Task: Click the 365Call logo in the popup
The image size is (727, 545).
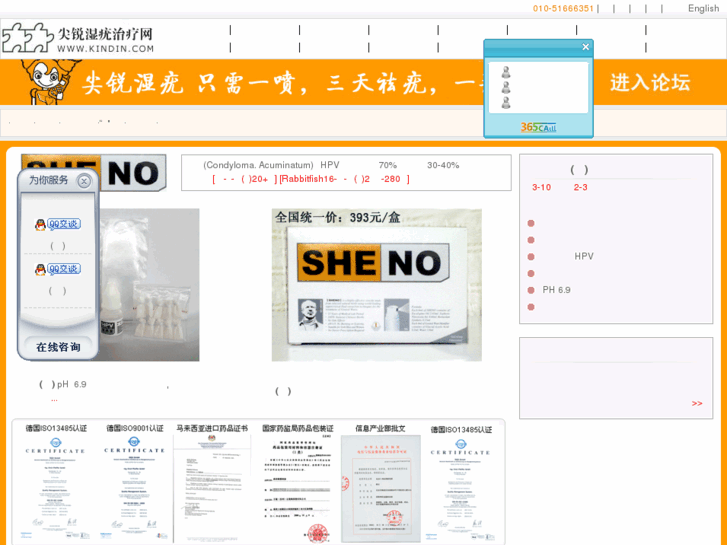Action: pyautogui.click(x=538, y=127)
